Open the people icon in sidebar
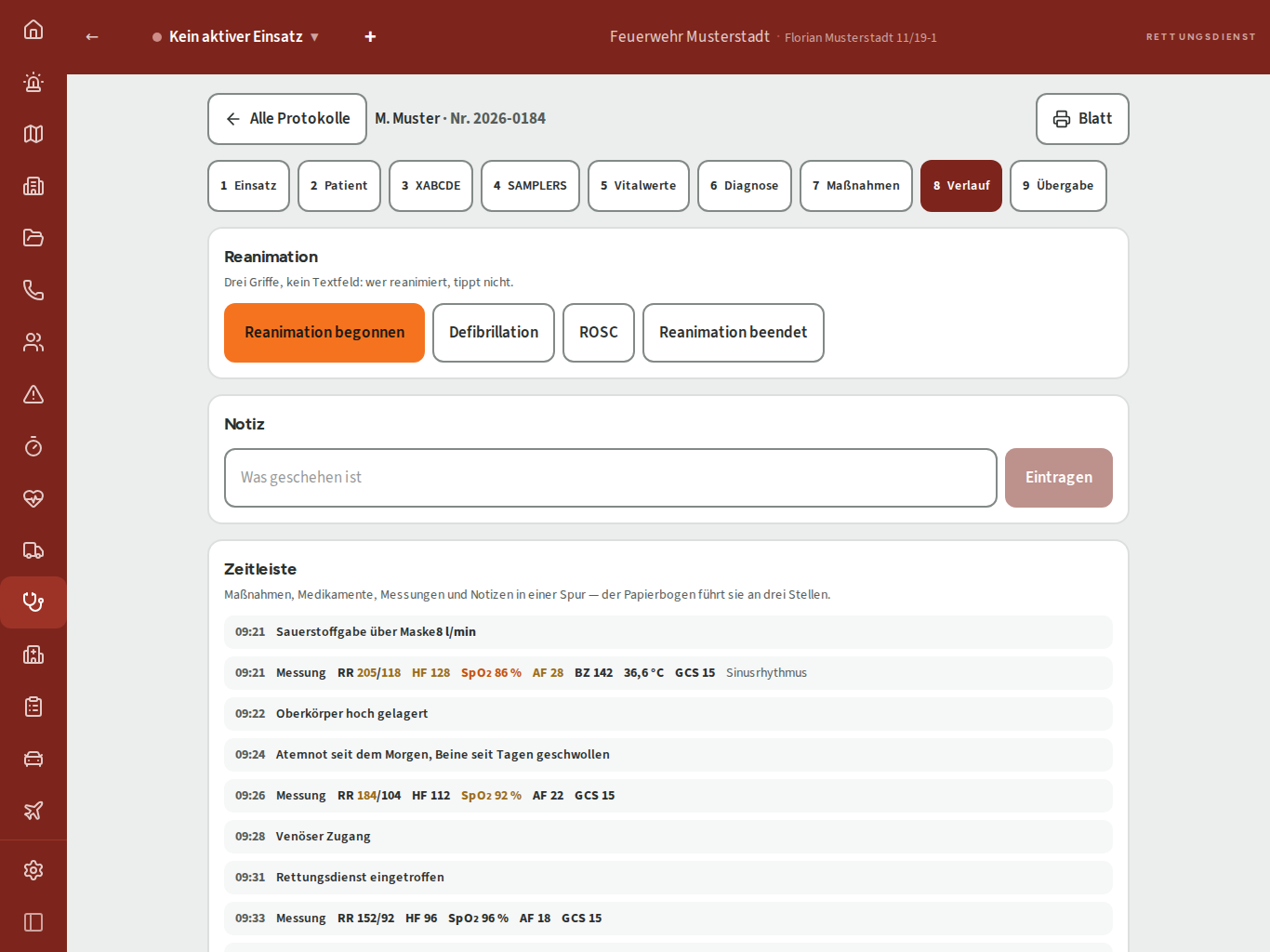The height and width of the screenshot is (952, 1270). [33, 342]
